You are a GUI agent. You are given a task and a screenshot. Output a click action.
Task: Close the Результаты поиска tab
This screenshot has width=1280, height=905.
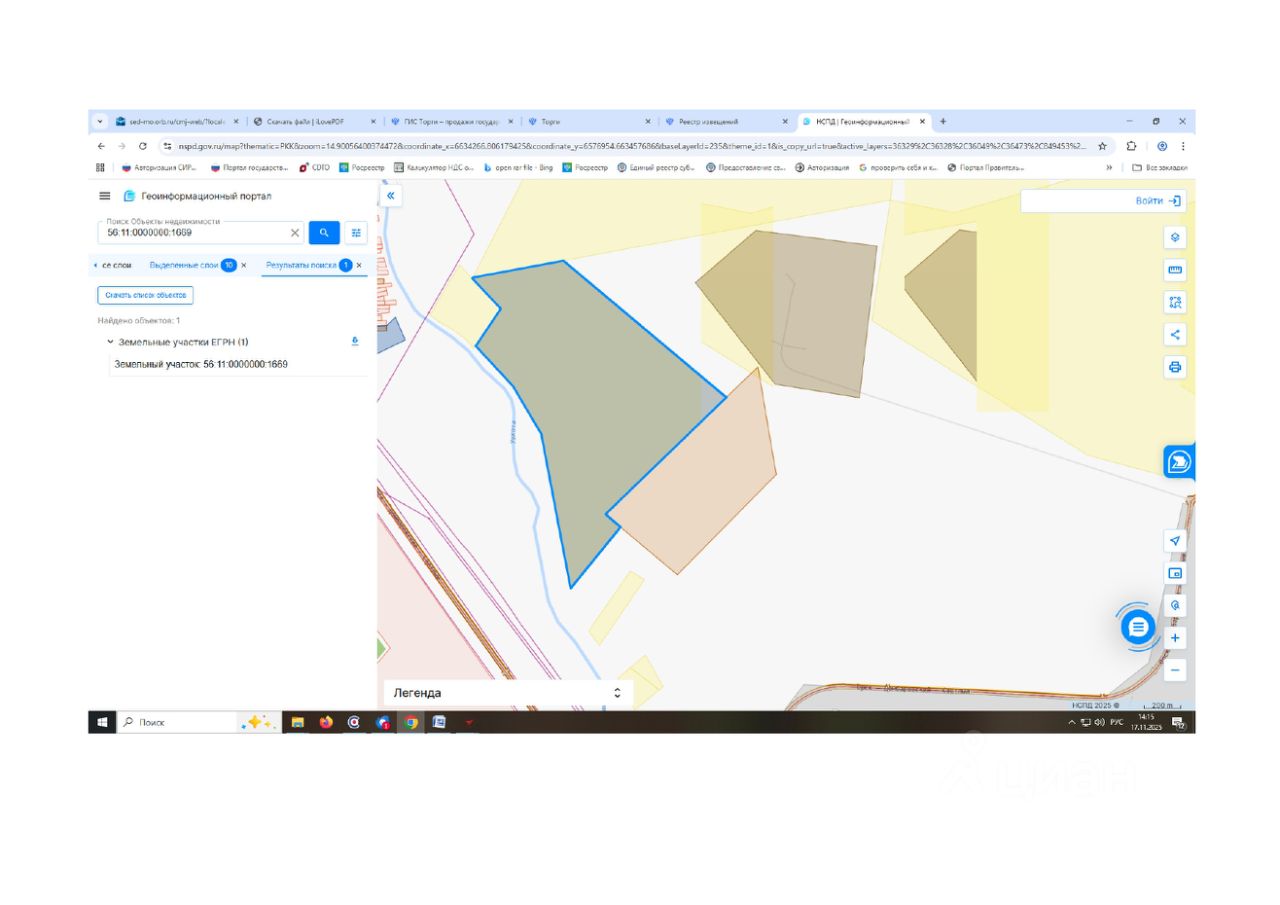[x=359, y=265]
